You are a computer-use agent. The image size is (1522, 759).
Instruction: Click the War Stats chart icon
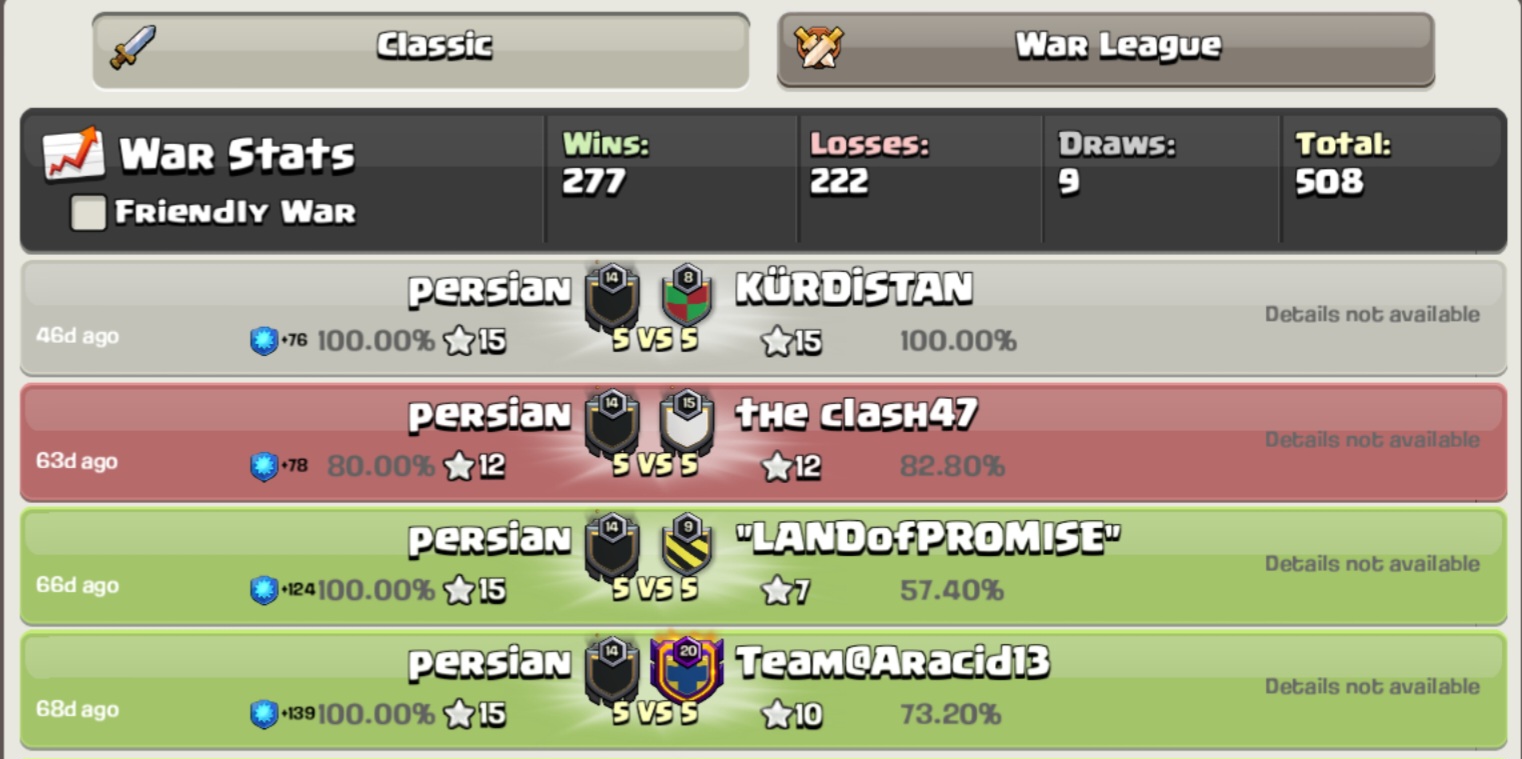74,153
